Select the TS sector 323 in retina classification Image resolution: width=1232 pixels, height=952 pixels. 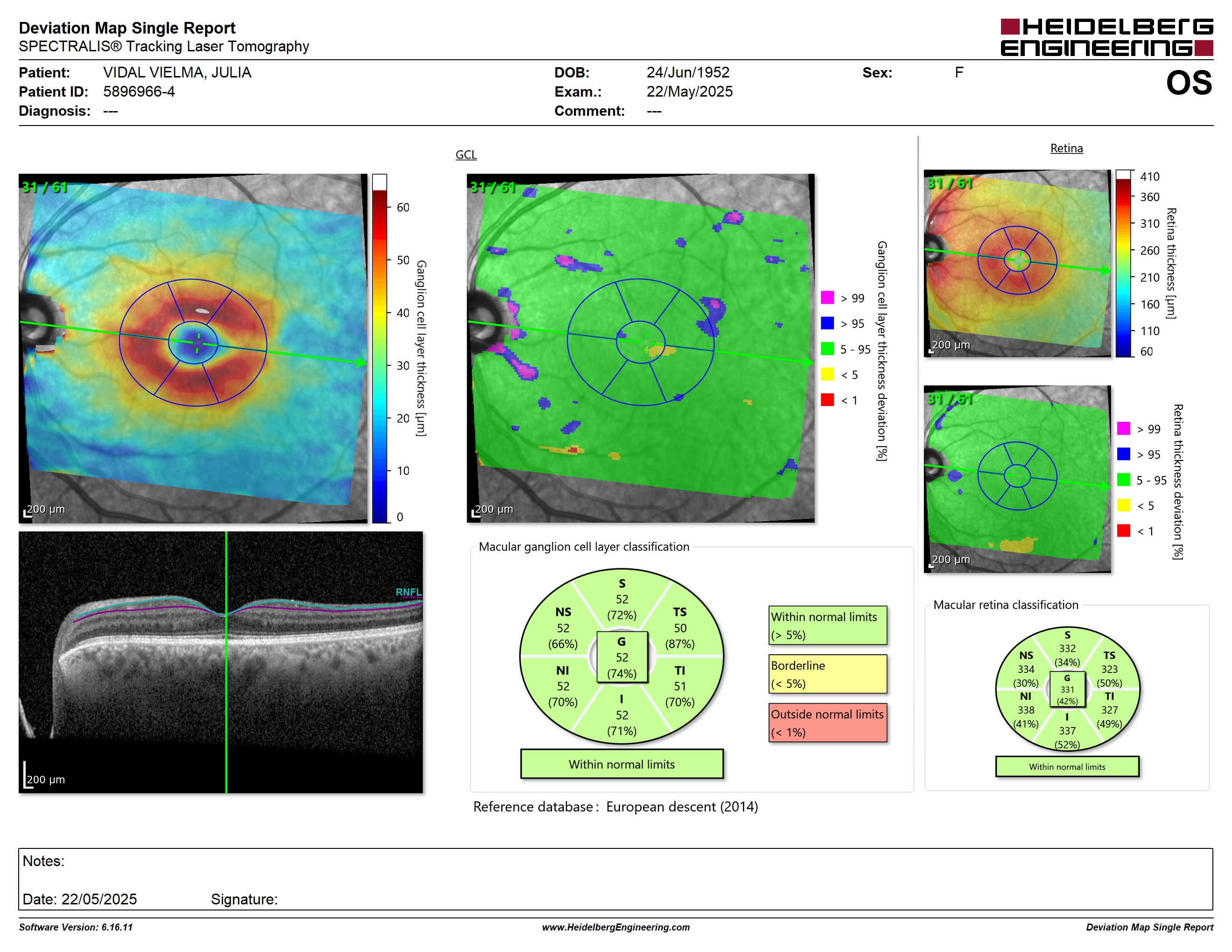pos(1109,670)
